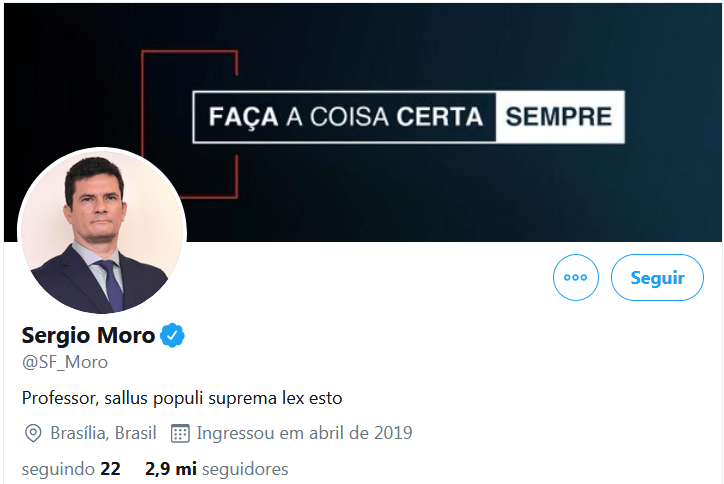Click the word Professor in the bio
The height and width of the screenshot is (484, 724).
(59, 398)
